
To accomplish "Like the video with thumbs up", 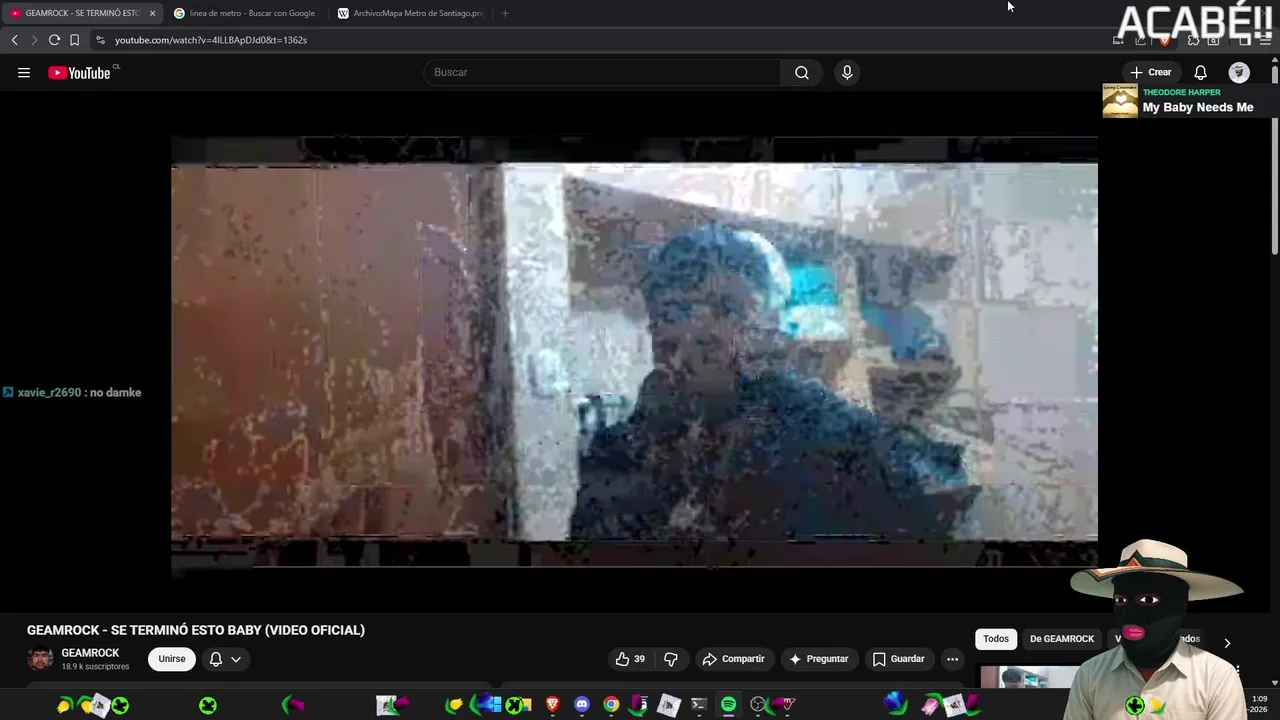I will [630, 659].
